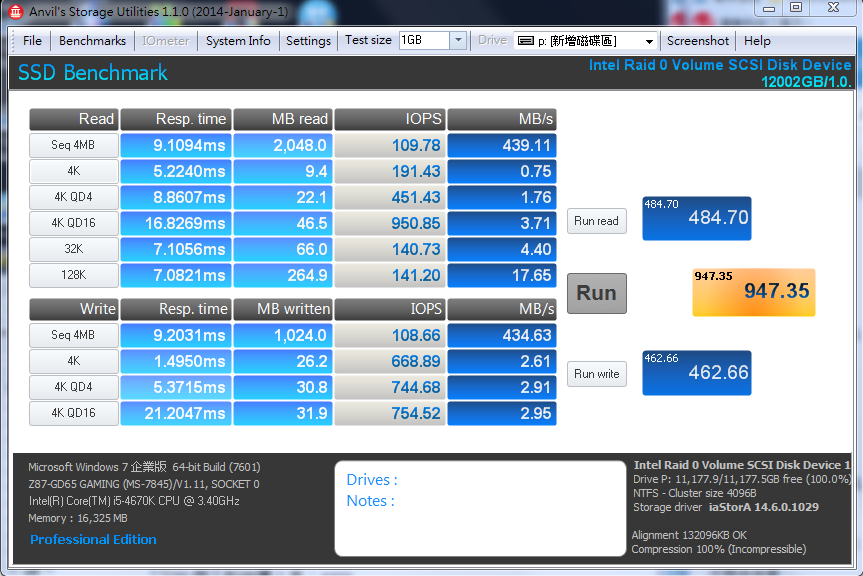Image resolution: width=863 pixels, height=576 pixels.
Task: Expand the Drive selection dropdown
Action: pos(649,41)
